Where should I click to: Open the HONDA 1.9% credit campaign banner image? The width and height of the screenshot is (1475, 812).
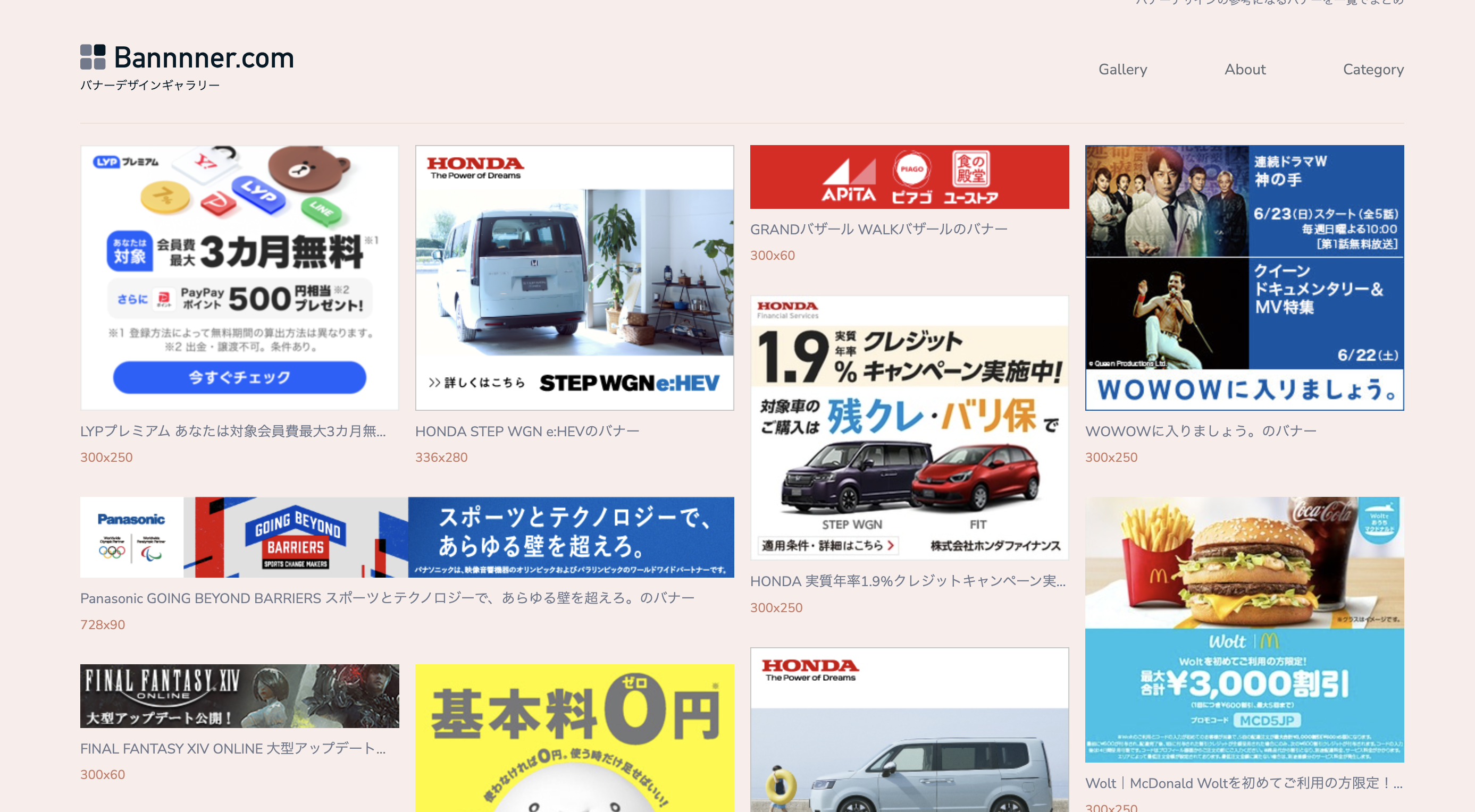pos(909,427)
